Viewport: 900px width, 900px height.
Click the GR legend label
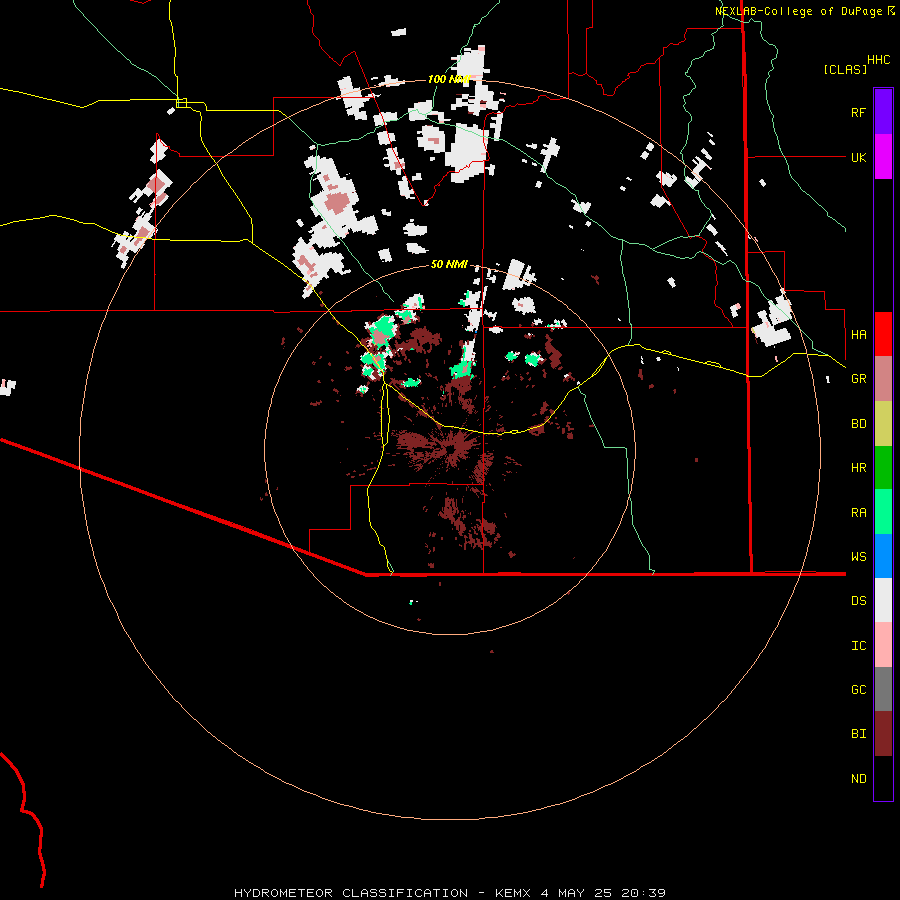coord(858,379)
